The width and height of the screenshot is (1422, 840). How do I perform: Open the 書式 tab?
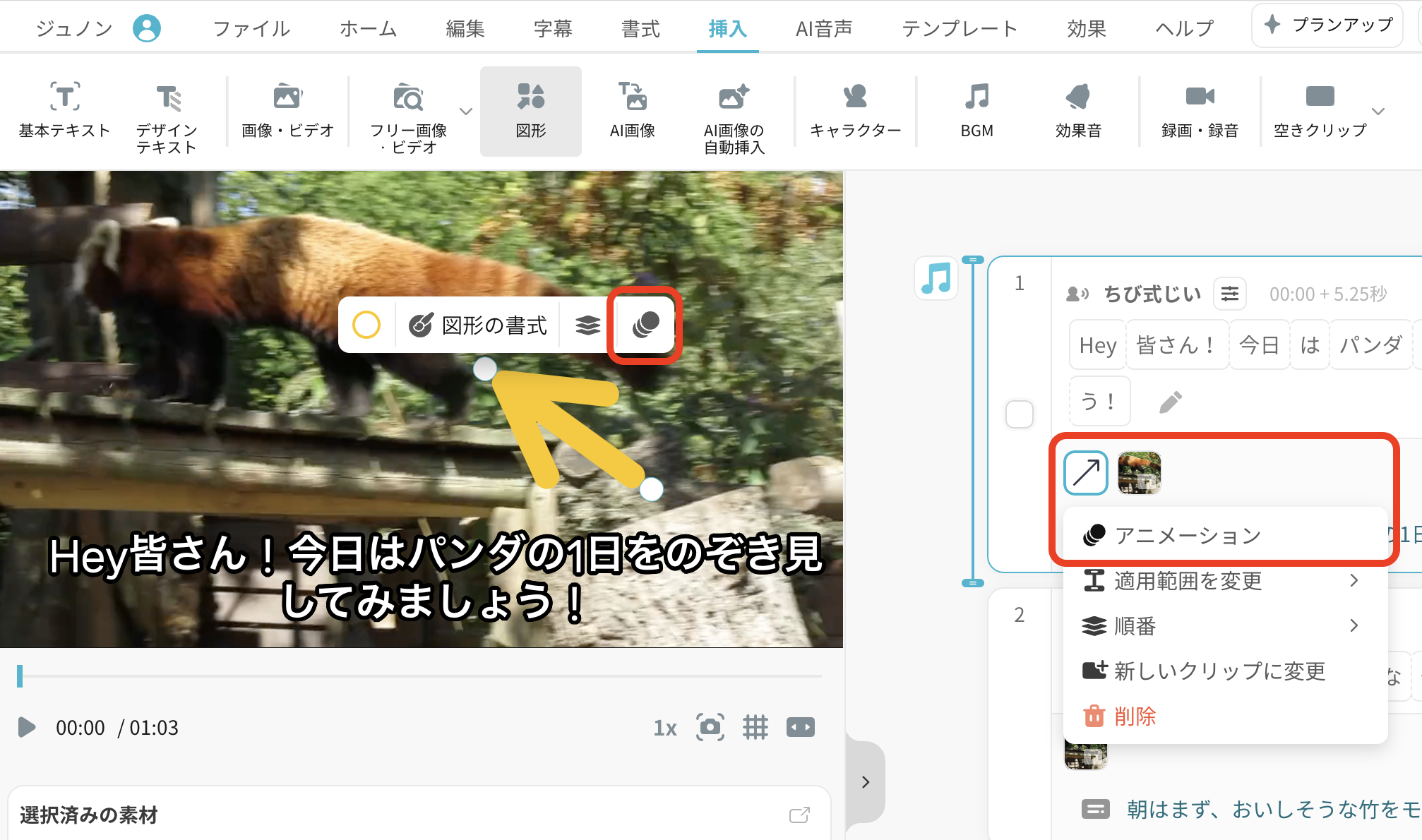(640, 28)
